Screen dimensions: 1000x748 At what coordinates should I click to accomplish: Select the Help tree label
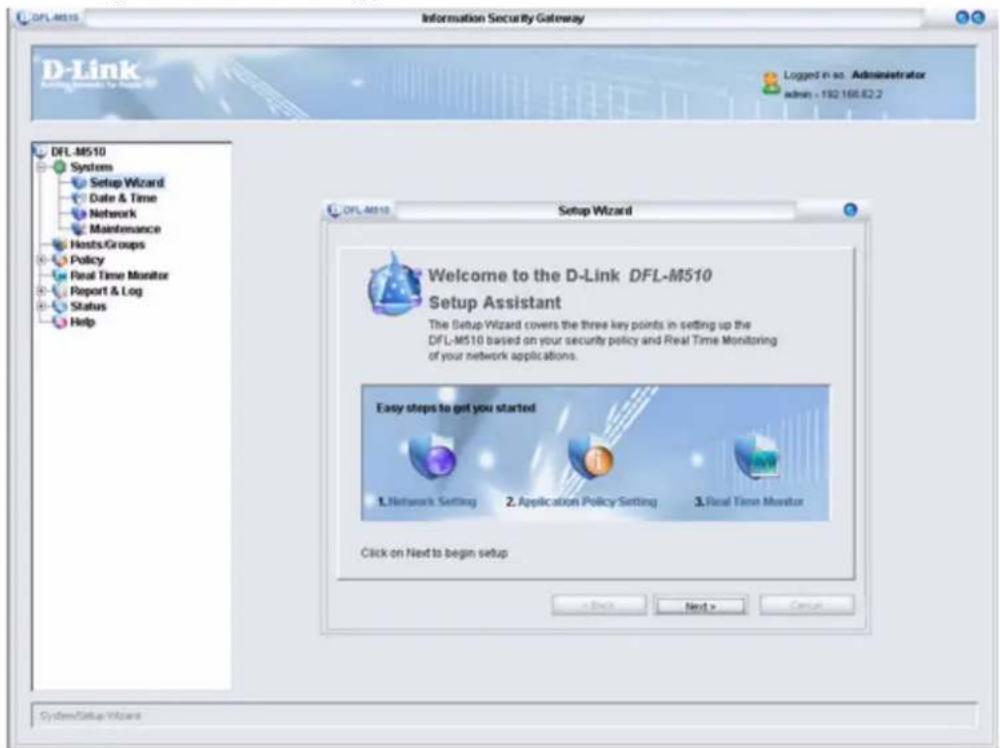tap(82, 322)
